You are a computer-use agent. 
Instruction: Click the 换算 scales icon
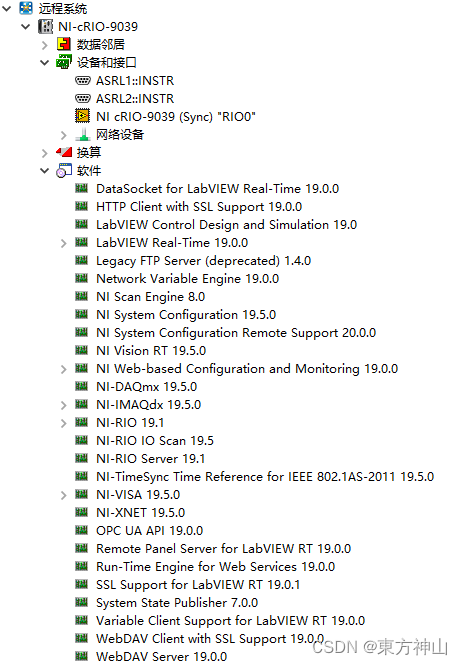click(64, 152)
